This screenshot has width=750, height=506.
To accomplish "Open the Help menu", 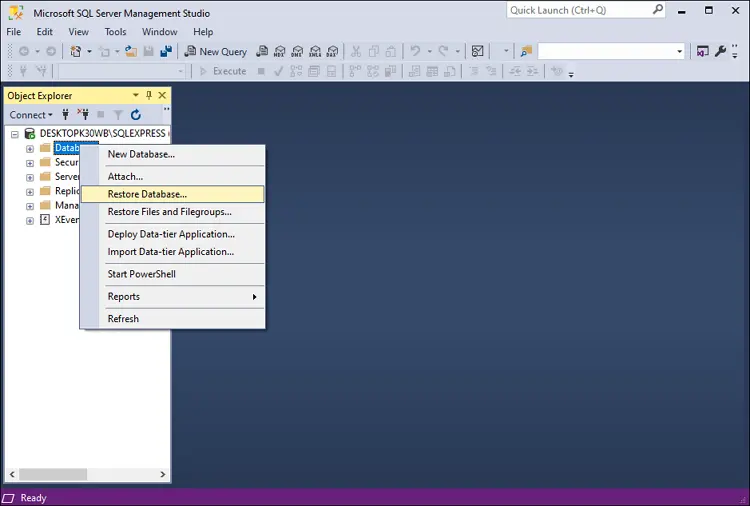I will 203,32.
